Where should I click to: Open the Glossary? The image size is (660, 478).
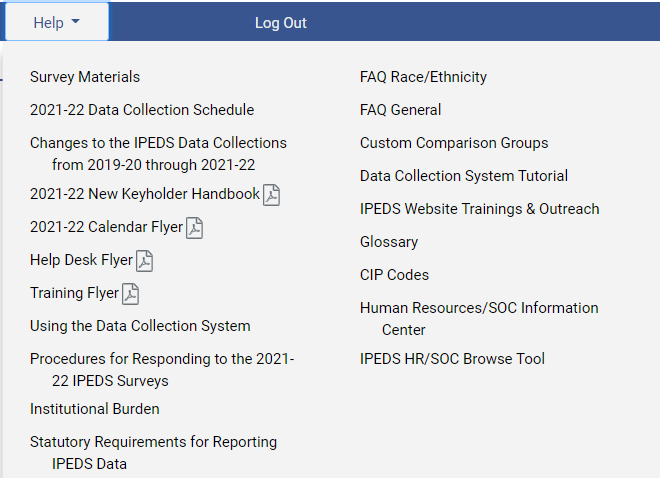(389, 242)
